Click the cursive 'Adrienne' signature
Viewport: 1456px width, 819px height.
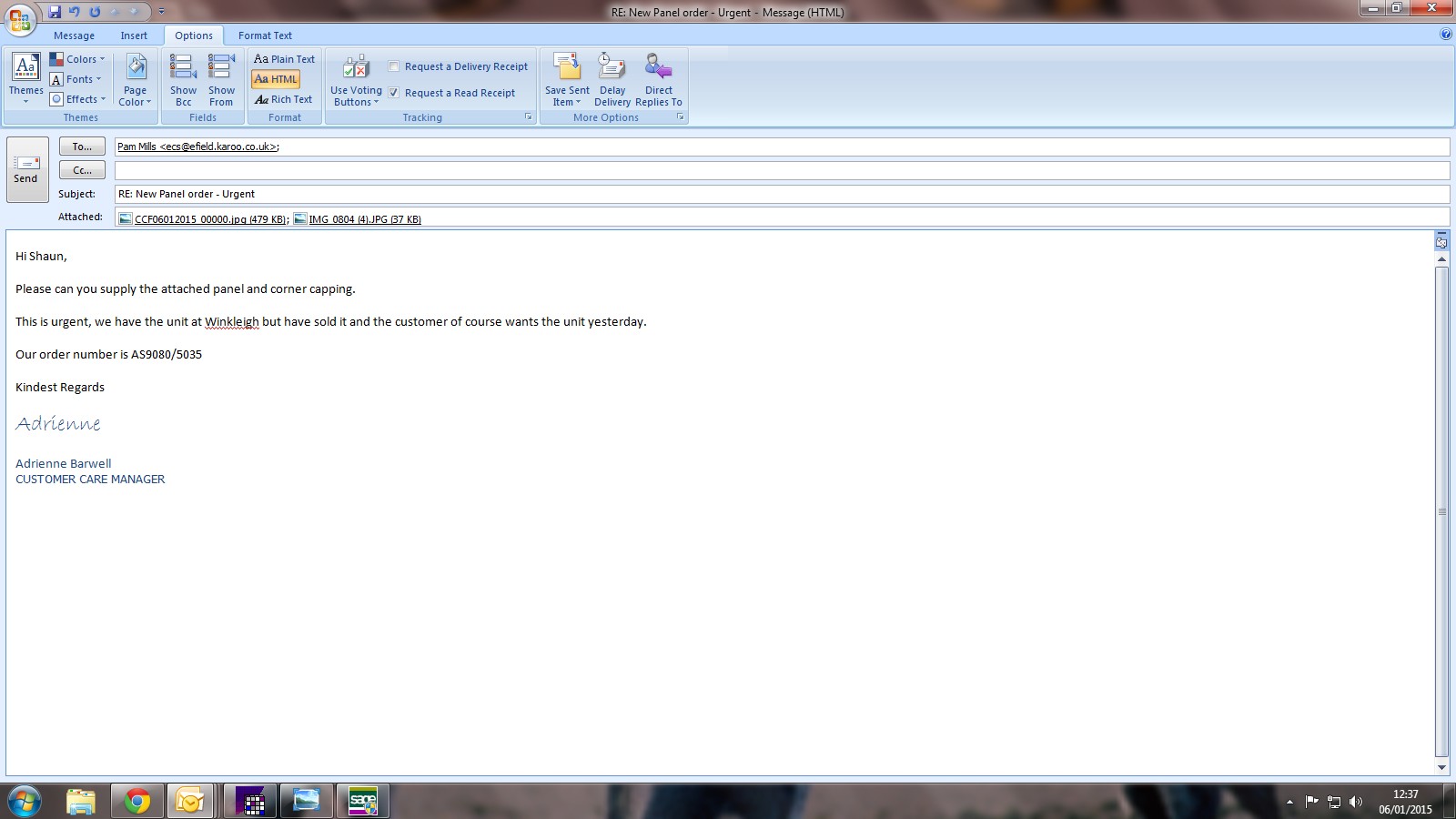coord(58,424)
